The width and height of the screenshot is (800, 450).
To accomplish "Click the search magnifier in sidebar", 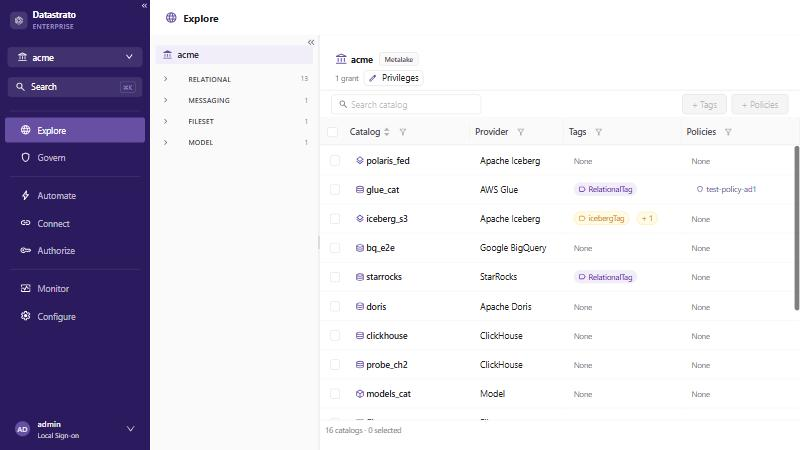I will (20, 87).
